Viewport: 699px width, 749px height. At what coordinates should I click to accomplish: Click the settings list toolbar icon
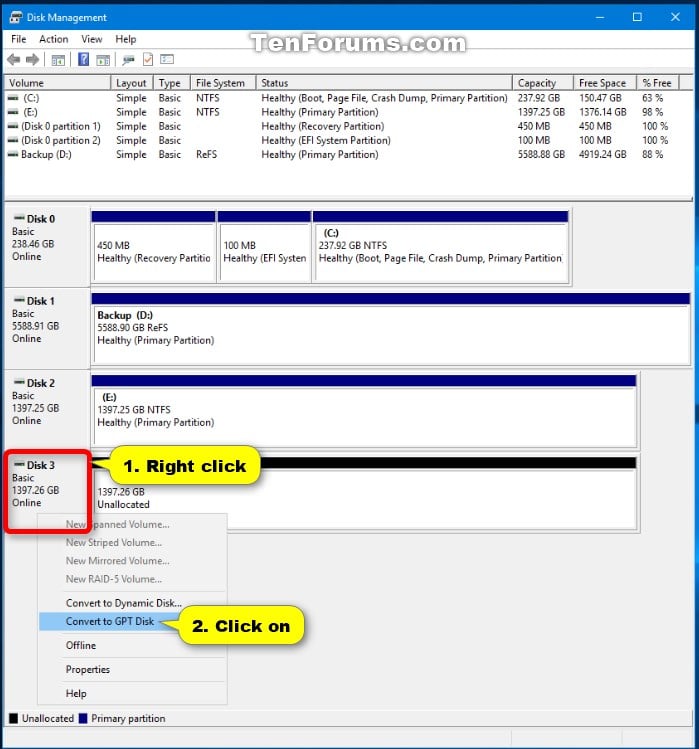click(167, 59)
